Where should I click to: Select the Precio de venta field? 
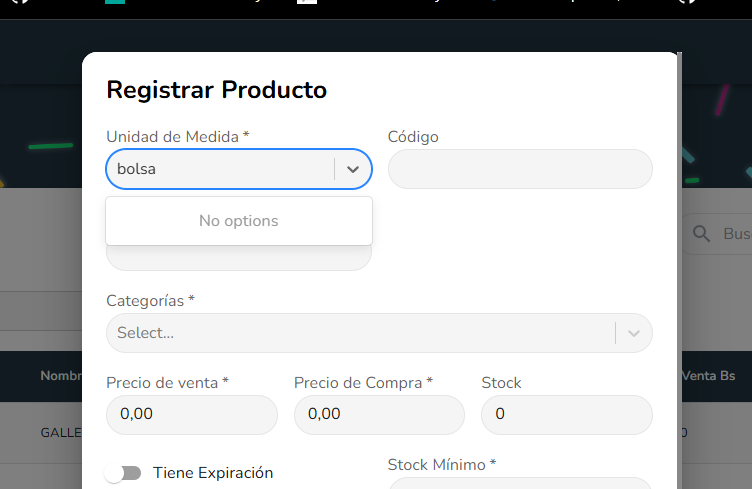point(191,414)
